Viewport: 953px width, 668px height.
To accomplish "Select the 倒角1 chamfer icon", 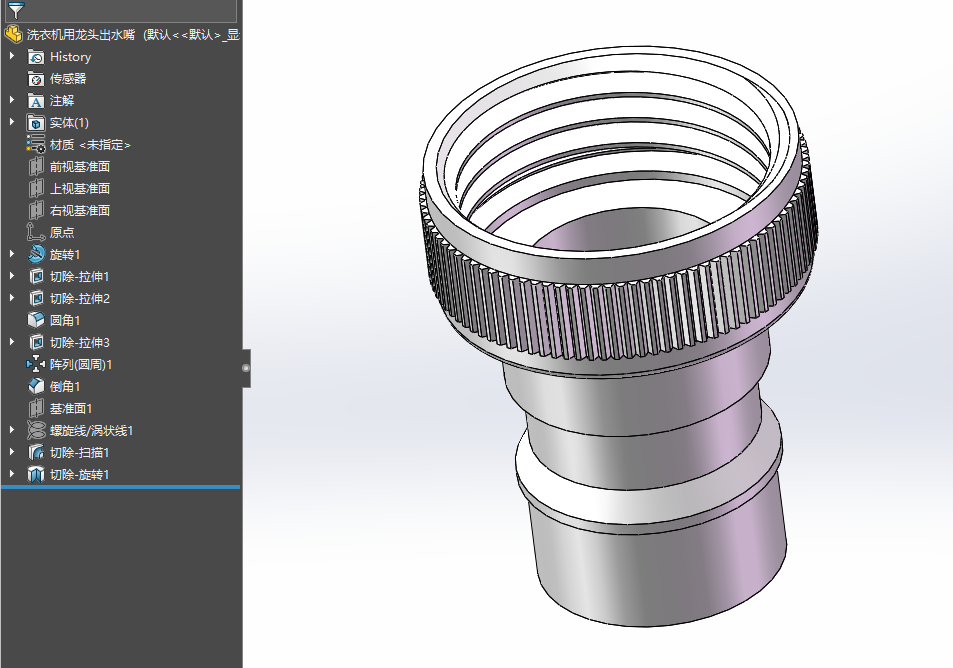I will coord(36,386).
